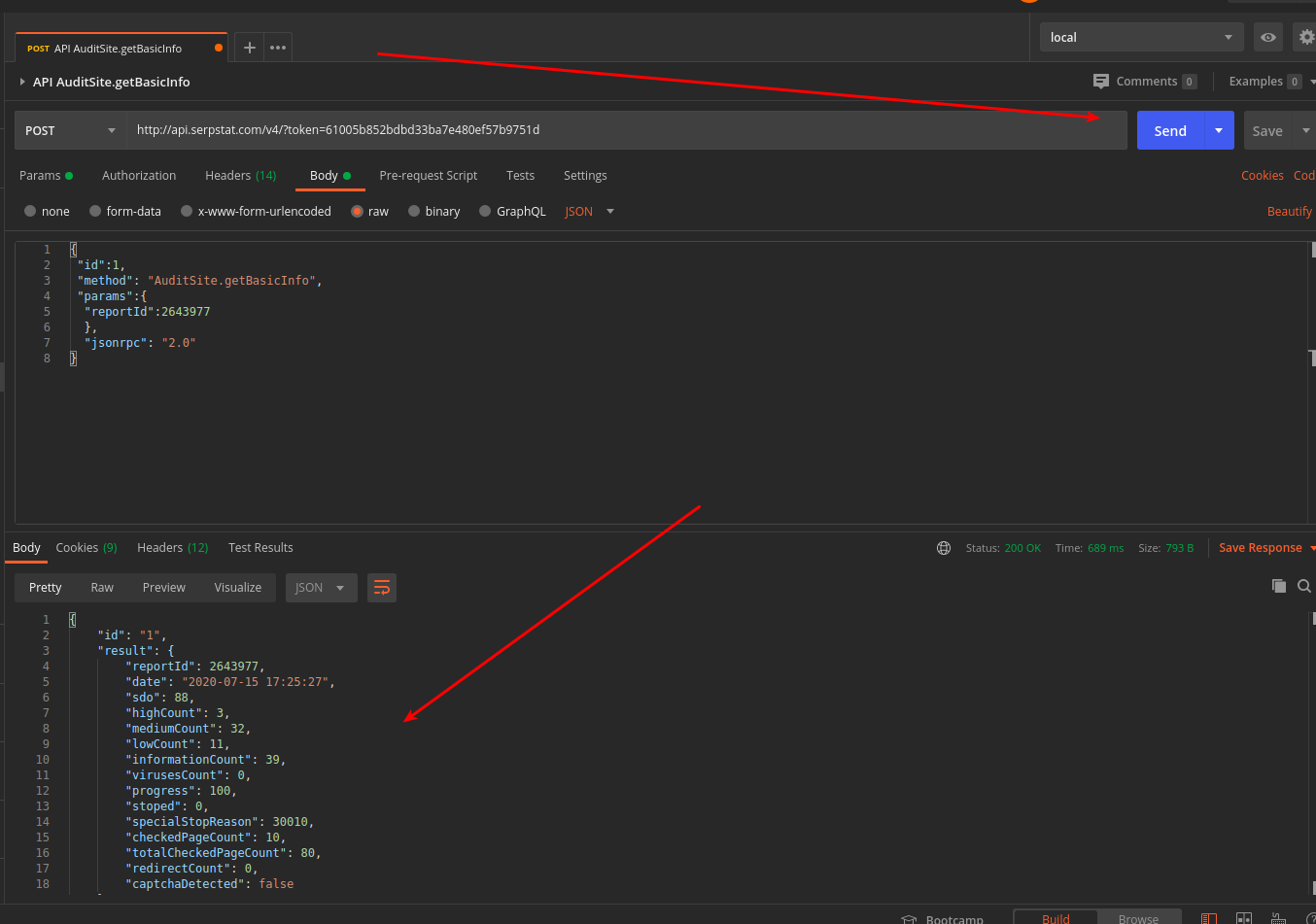This screenshot has height=924, width=1316.
Task: Select the raw body radio
Action: [358, 211]
